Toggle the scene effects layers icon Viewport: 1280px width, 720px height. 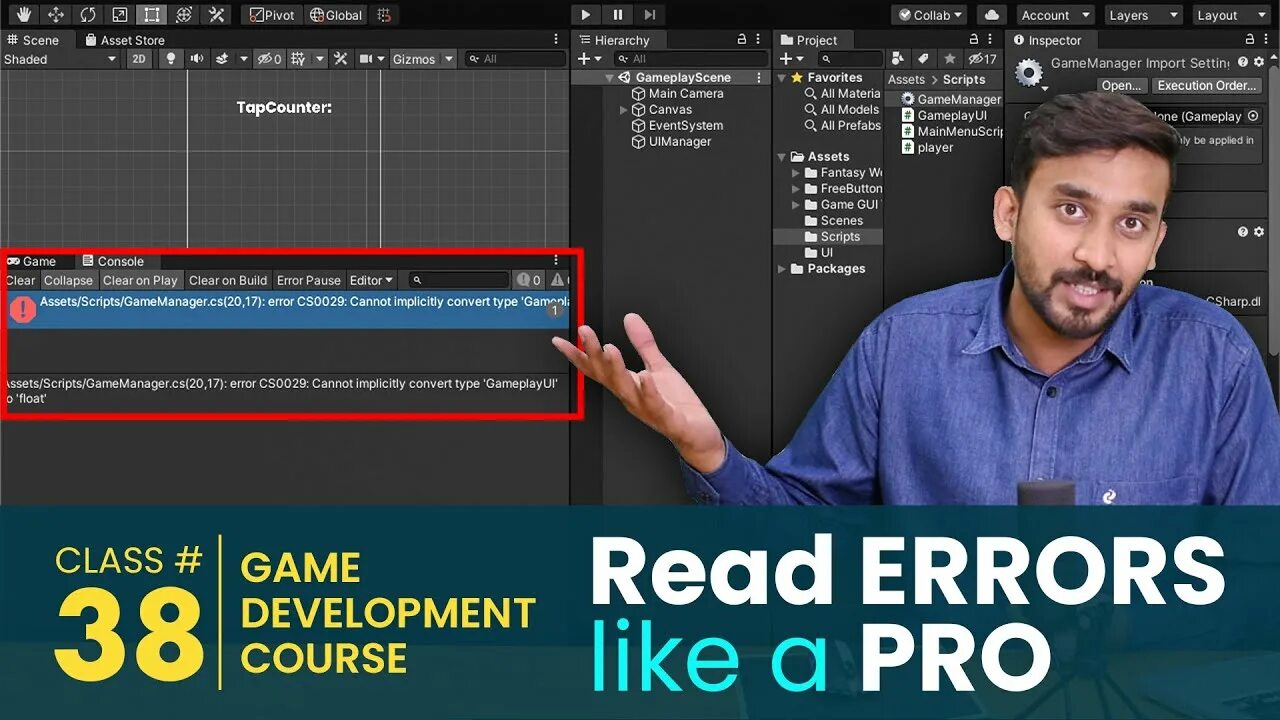coord(223,59)
